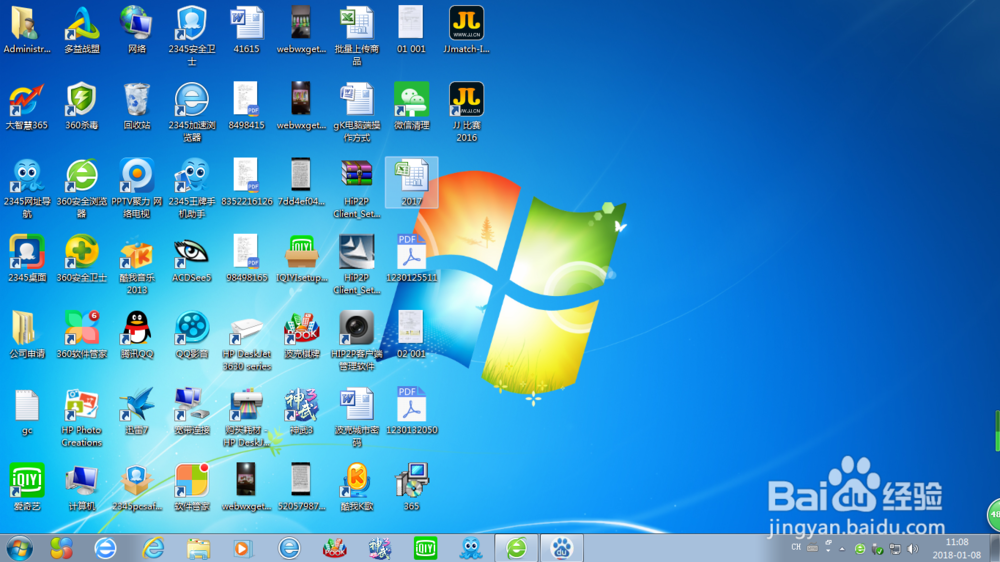Select the PPTV聚力 网络电视 icon
1000x562 pixels.
pos(136,188)
